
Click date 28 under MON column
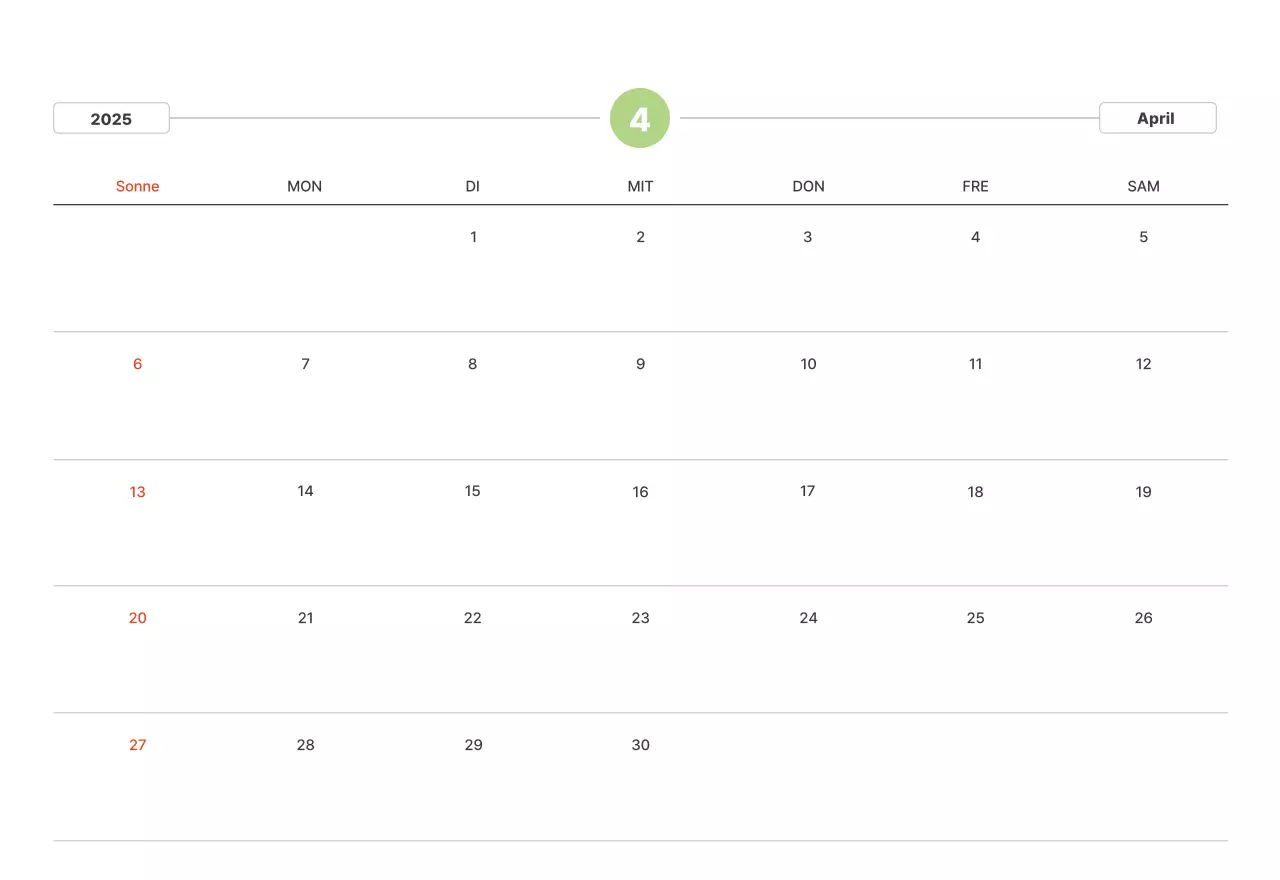[305, 745]
